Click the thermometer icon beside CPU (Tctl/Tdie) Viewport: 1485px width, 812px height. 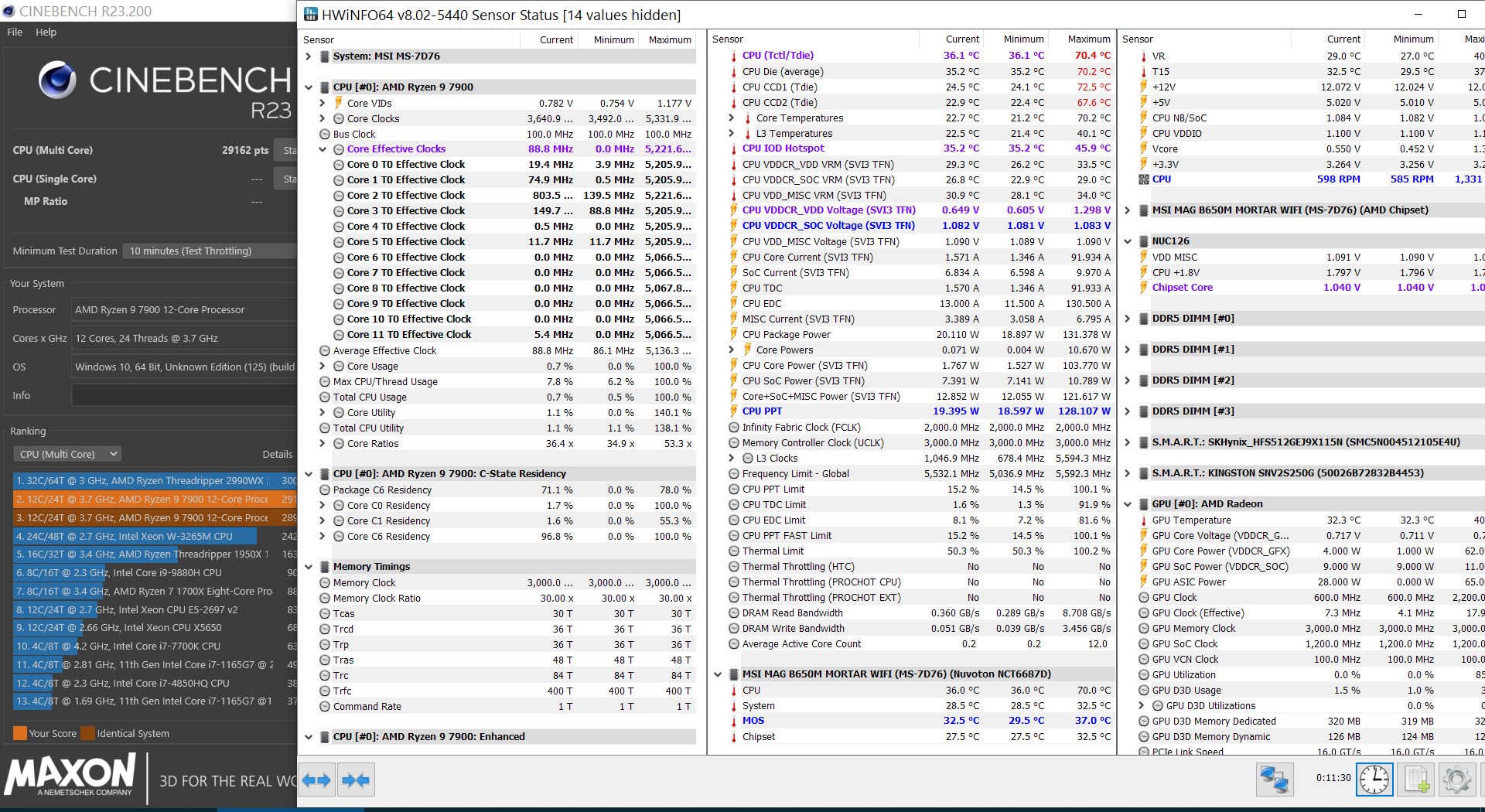[734, 56]
